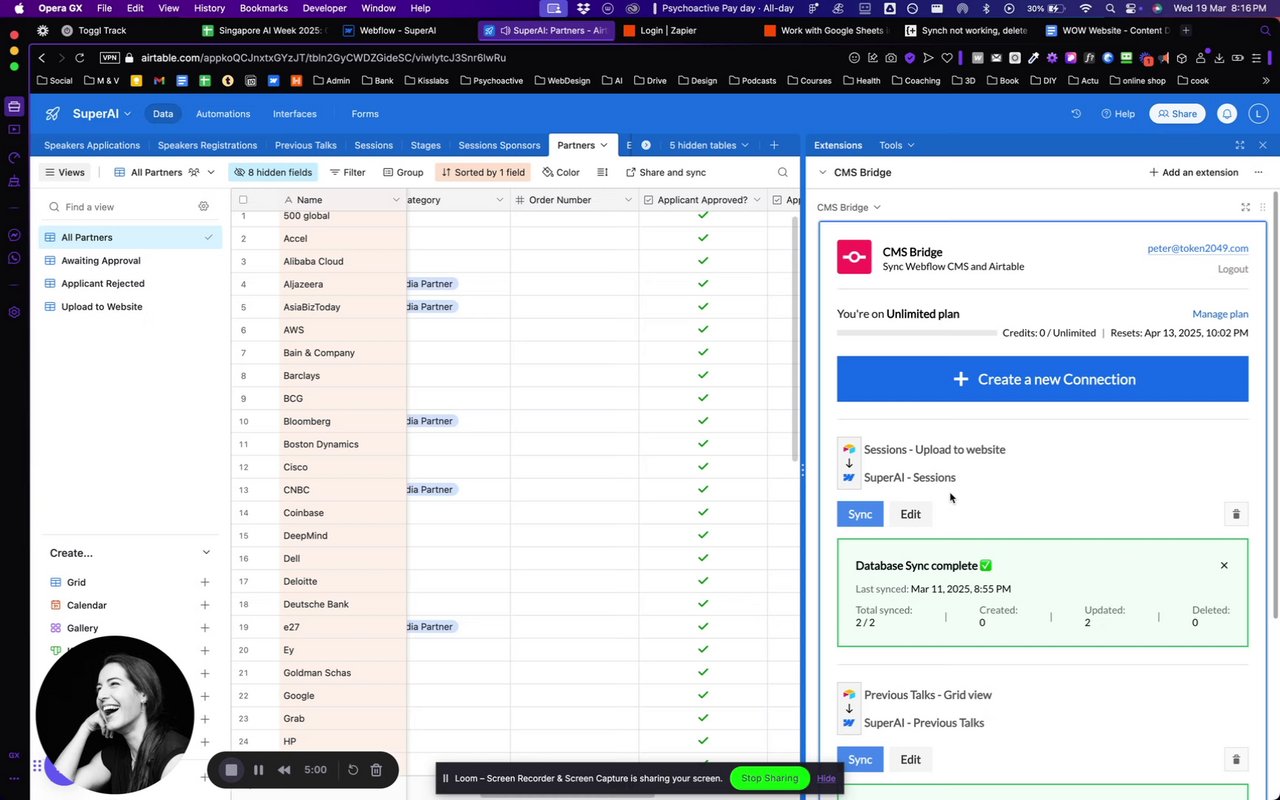Click the Loom stop recording button
Viewport: 1280px width, 800px height.
pyautogui.click(x=231, y=770)
